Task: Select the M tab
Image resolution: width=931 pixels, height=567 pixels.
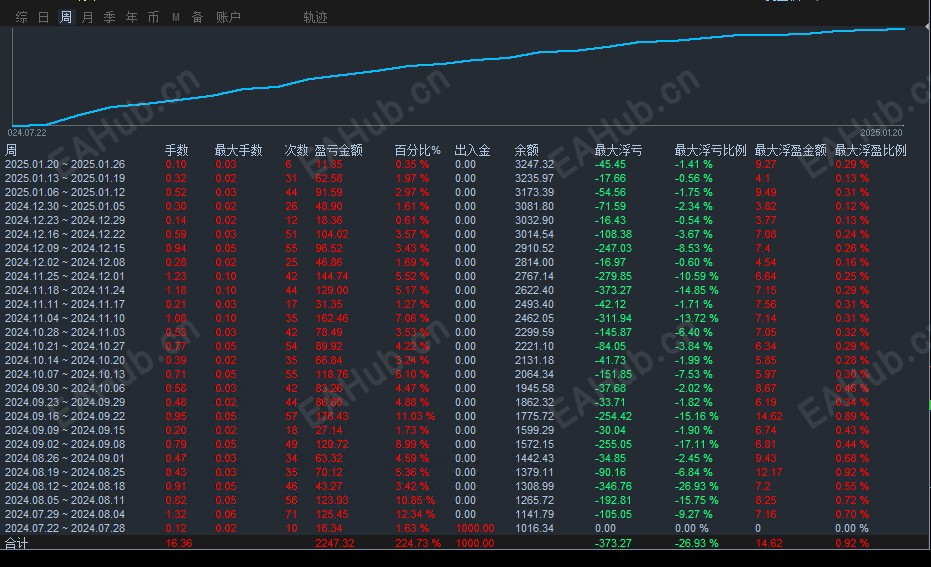Action: click(176, 17)
